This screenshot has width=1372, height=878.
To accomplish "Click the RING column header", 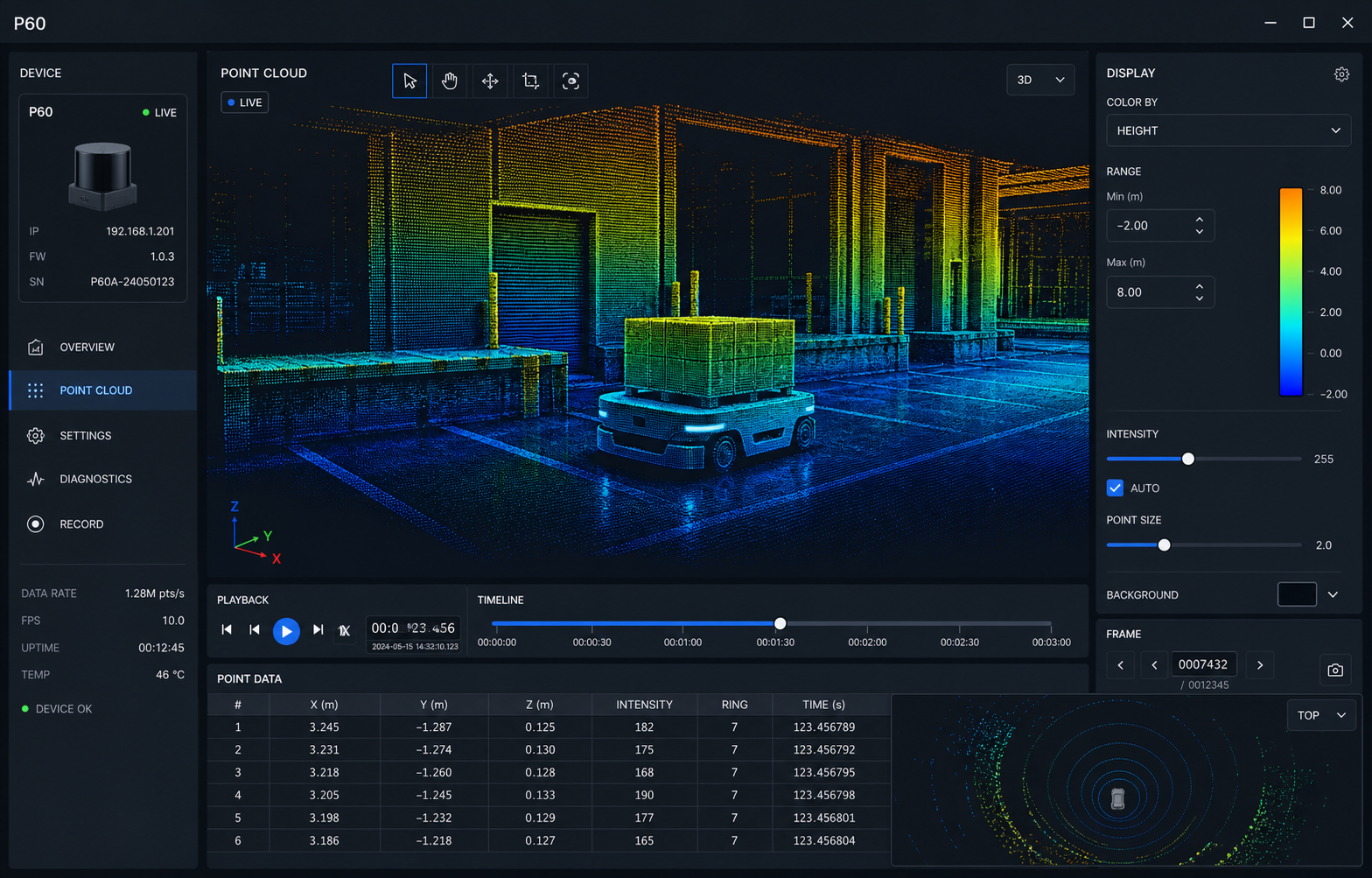I will 734,705.
